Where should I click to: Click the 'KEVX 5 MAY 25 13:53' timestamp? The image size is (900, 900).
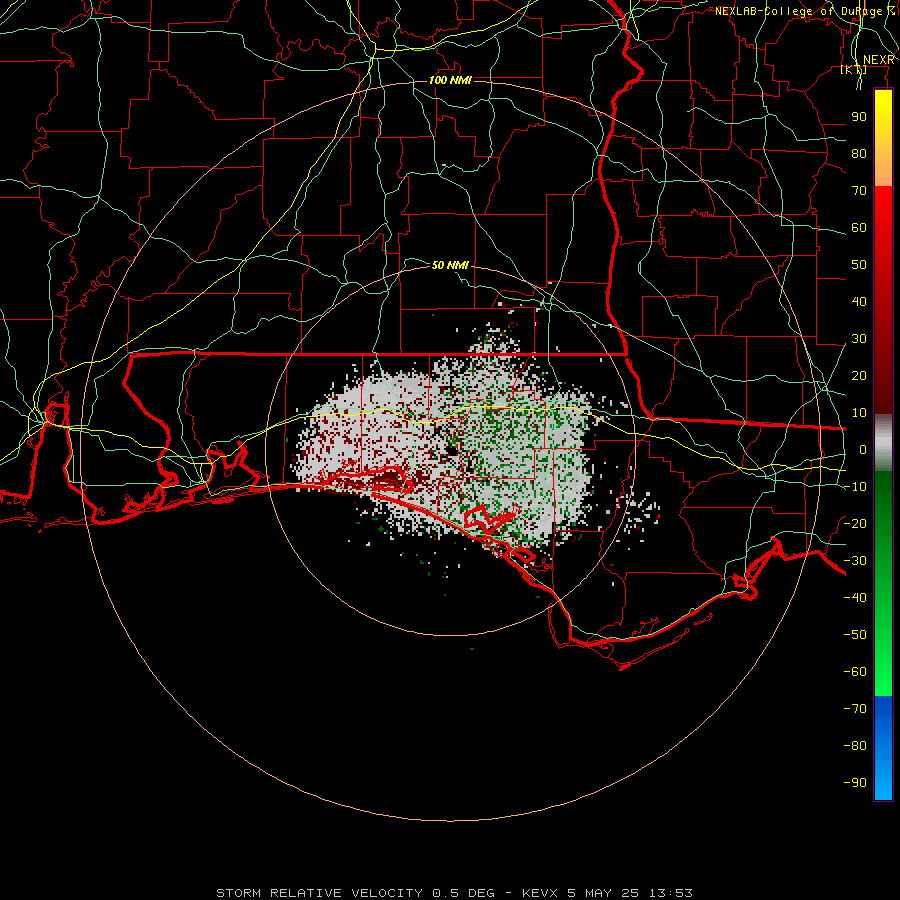(607, 893)
